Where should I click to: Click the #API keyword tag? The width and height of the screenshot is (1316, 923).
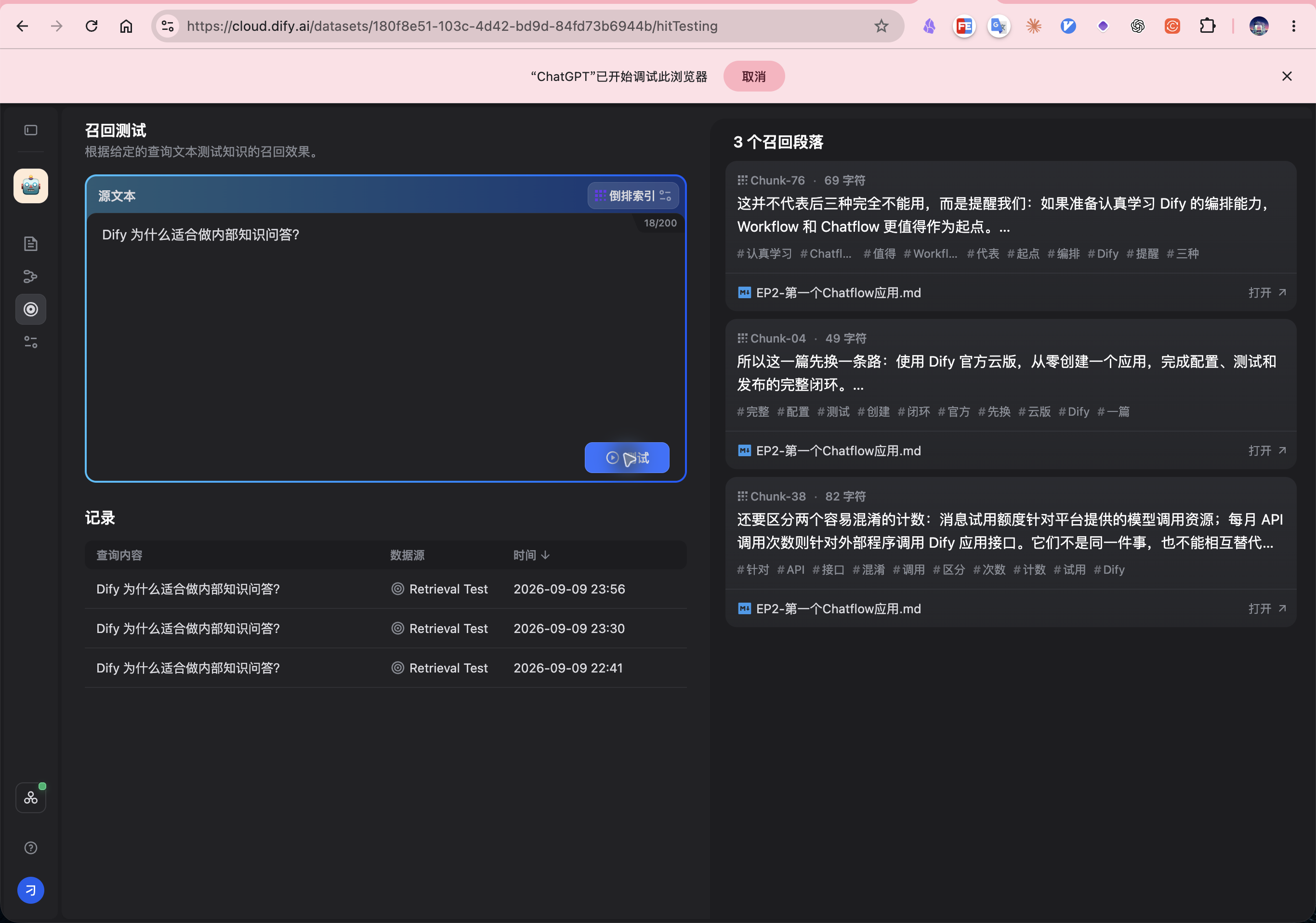coord(790,570)
